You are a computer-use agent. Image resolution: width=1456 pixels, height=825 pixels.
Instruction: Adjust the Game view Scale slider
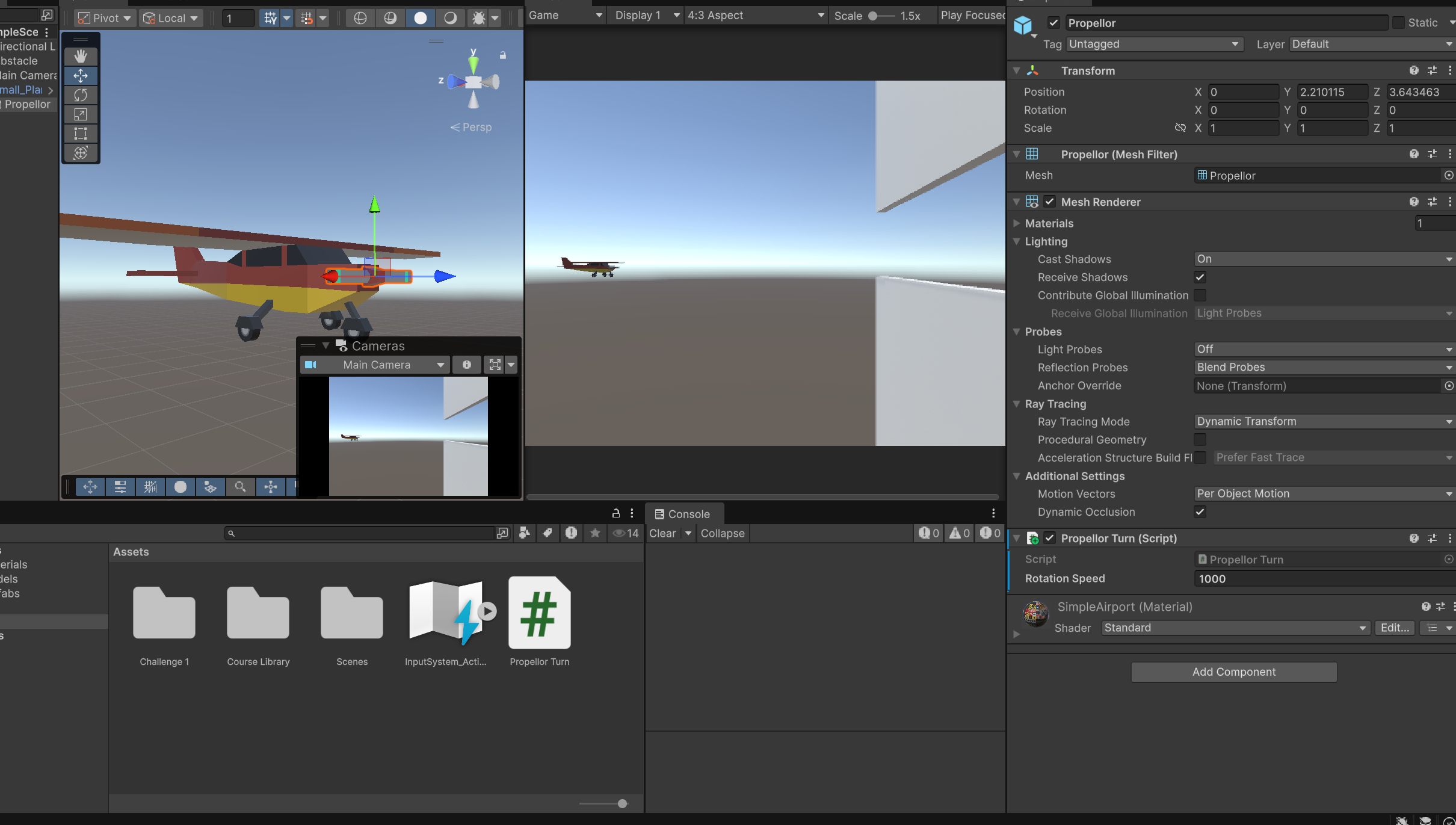(881, 16)
